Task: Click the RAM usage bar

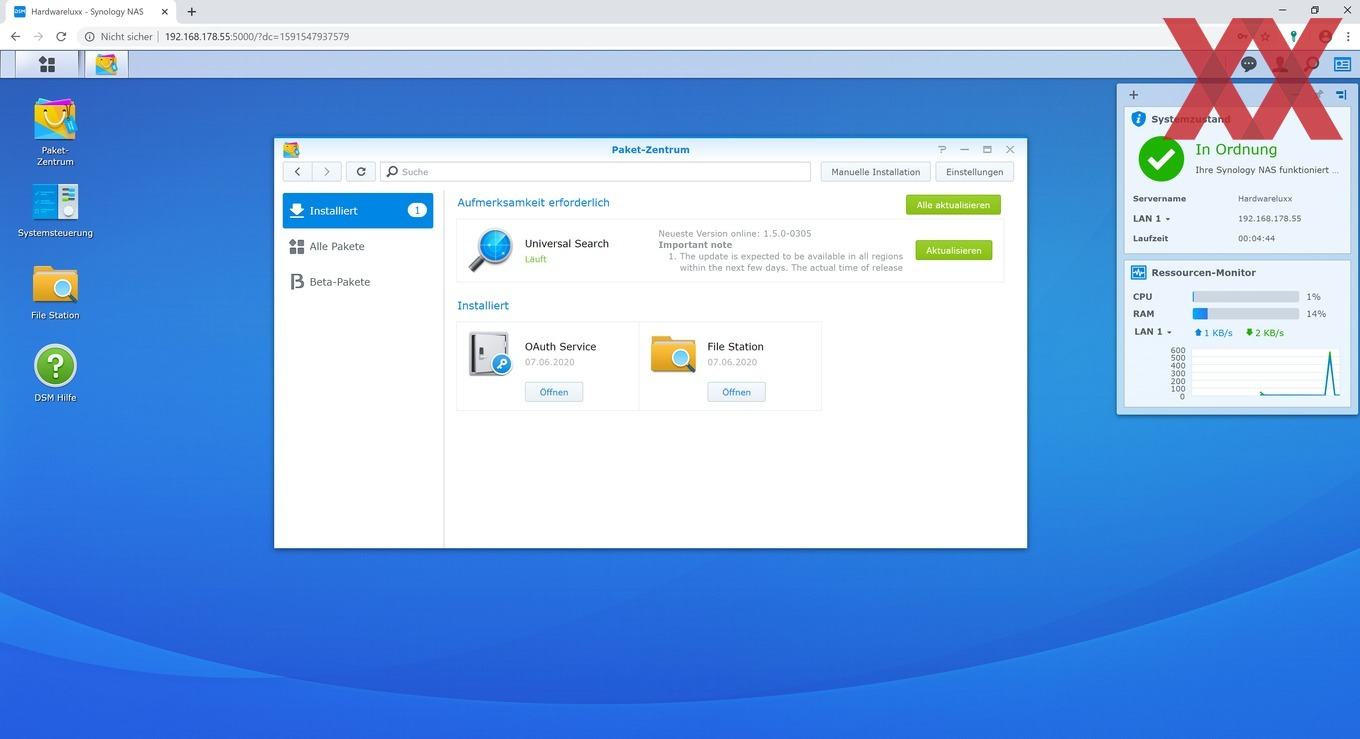Action: coord(1245,314)
